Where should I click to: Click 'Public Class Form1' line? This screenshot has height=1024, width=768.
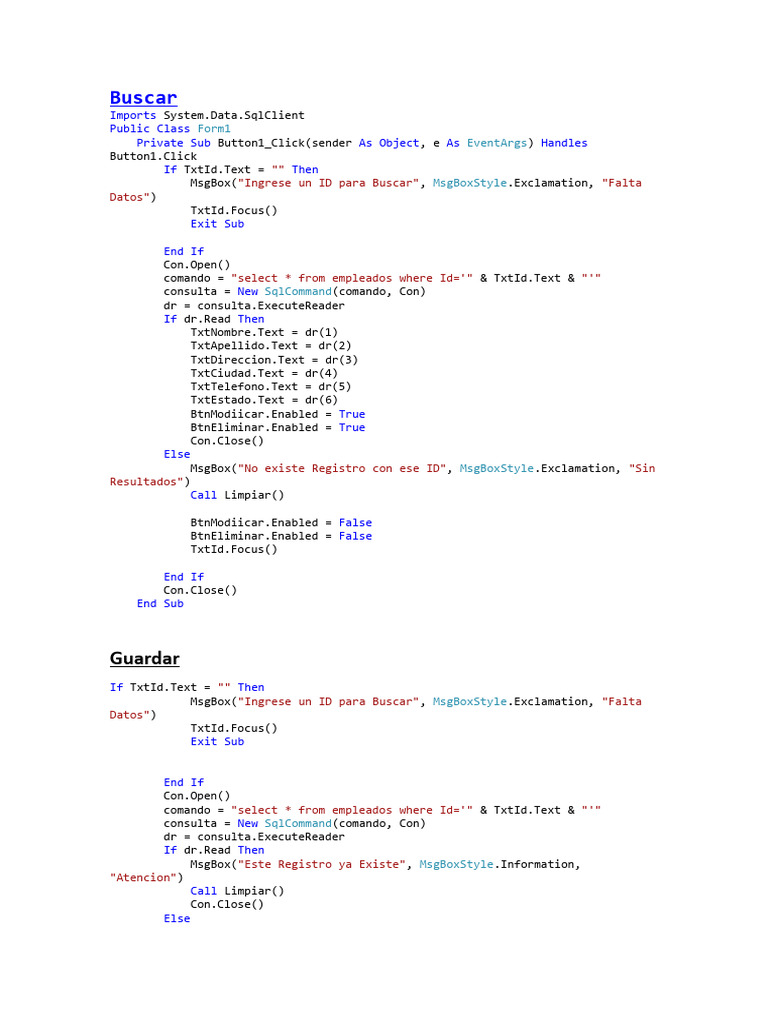tap(170, 129)
